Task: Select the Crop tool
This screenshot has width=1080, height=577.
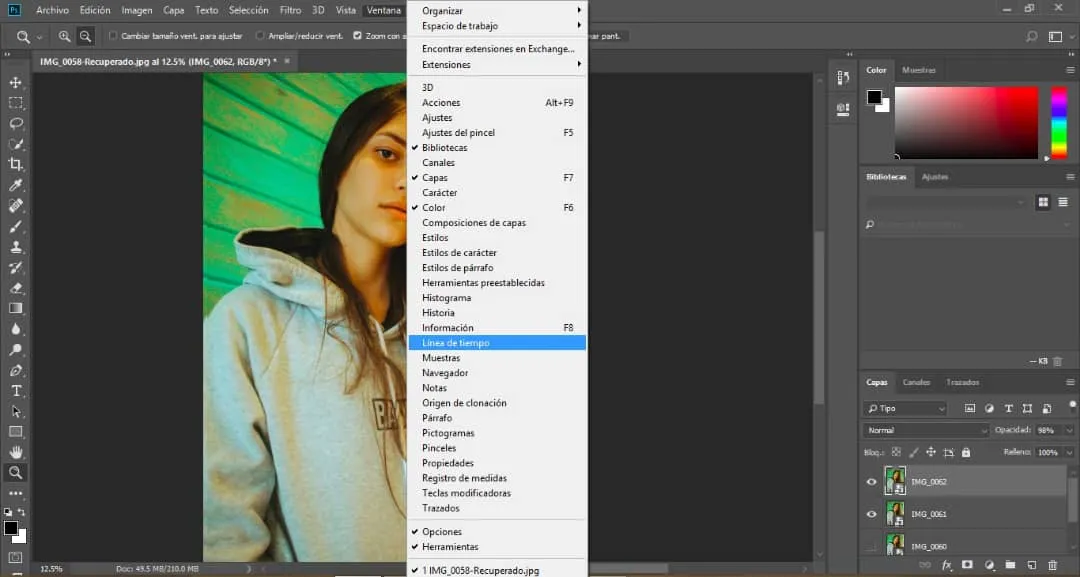Action: point(15,165)
